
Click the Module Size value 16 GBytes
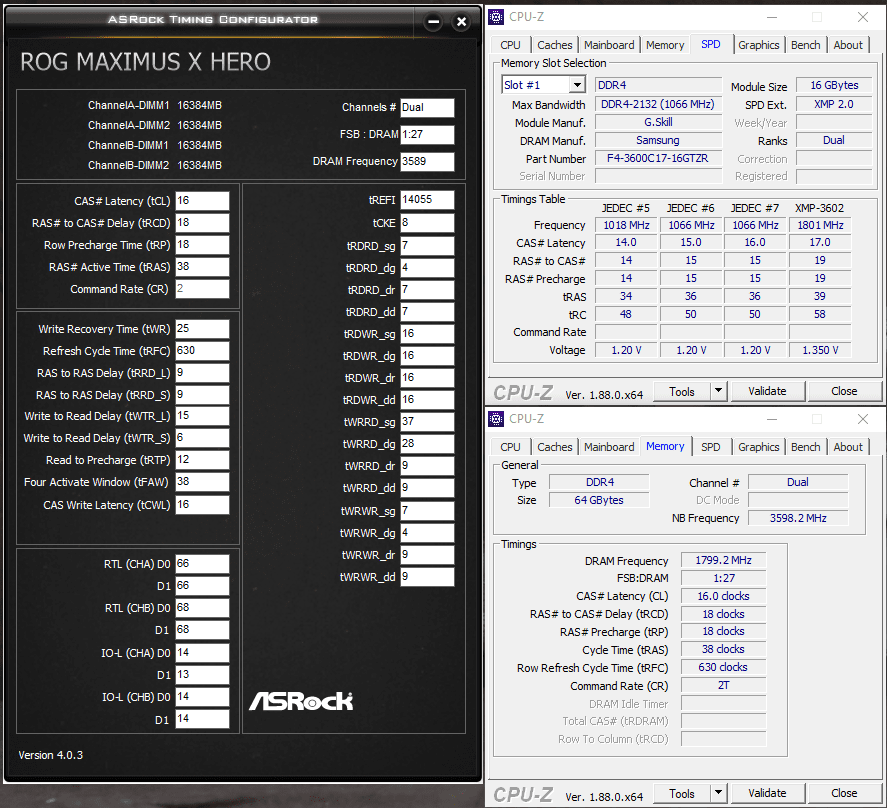(x=834, y=85)
